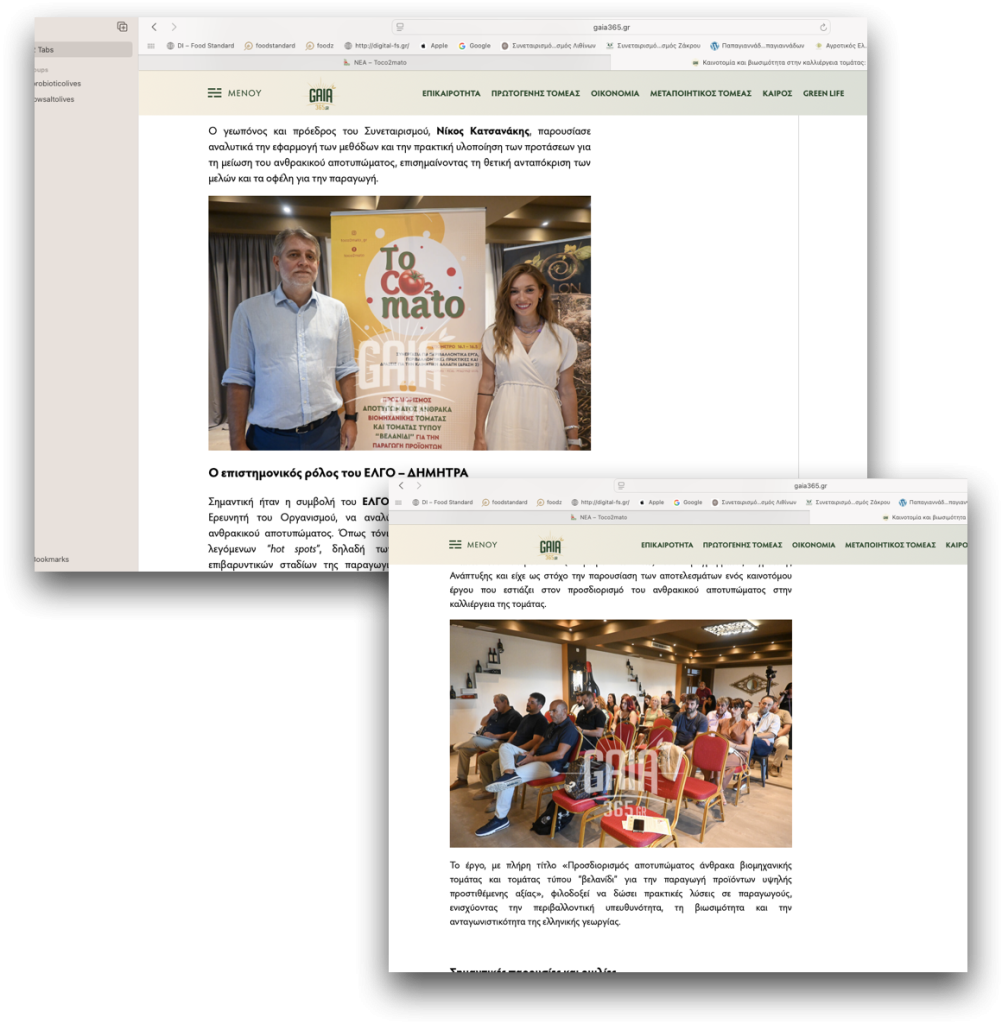Switch to the Καινοτομία και βιωσιμότητα tab in rear window
Viewport: 1002px width, 1024px height.
coord(777,62)
